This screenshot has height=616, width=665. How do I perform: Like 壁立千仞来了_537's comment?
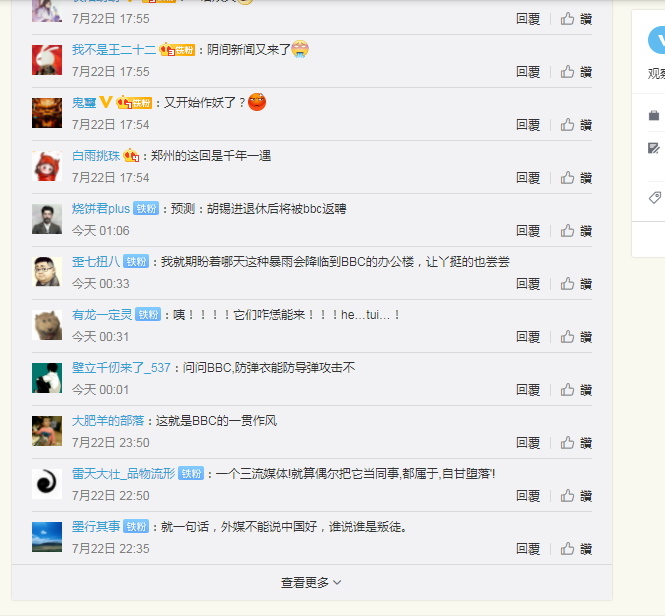point(576,390)
